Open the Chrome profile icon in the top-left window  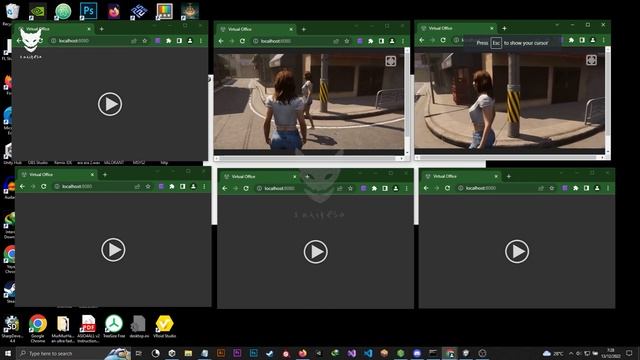coord(190,41)
